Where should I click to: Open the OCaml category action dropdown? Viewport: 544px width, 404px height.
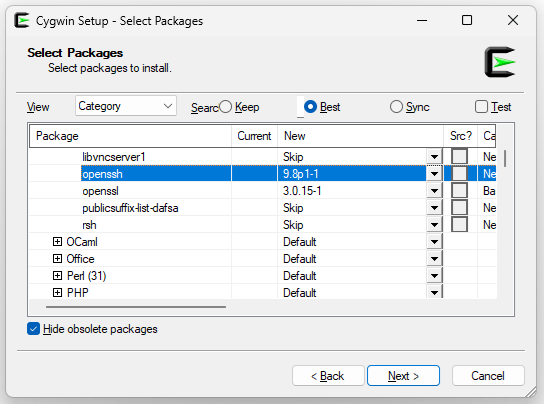point(434,242)
